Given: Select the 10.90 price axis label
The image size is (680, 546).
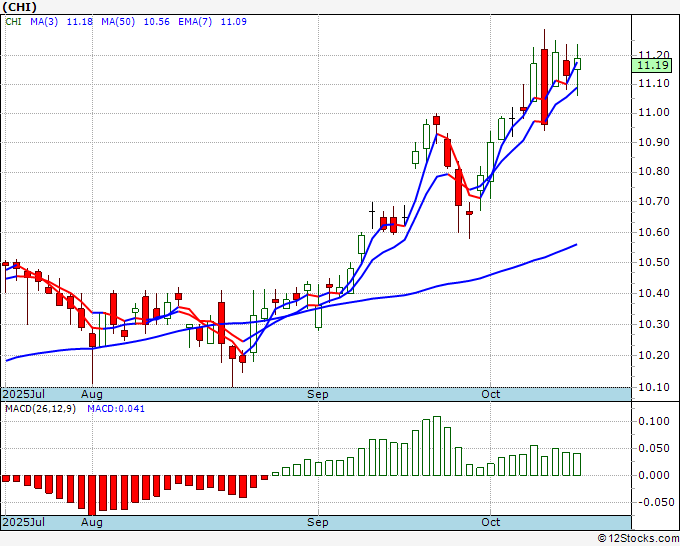Looking at the screenshot, I should [x=654, y=142].
